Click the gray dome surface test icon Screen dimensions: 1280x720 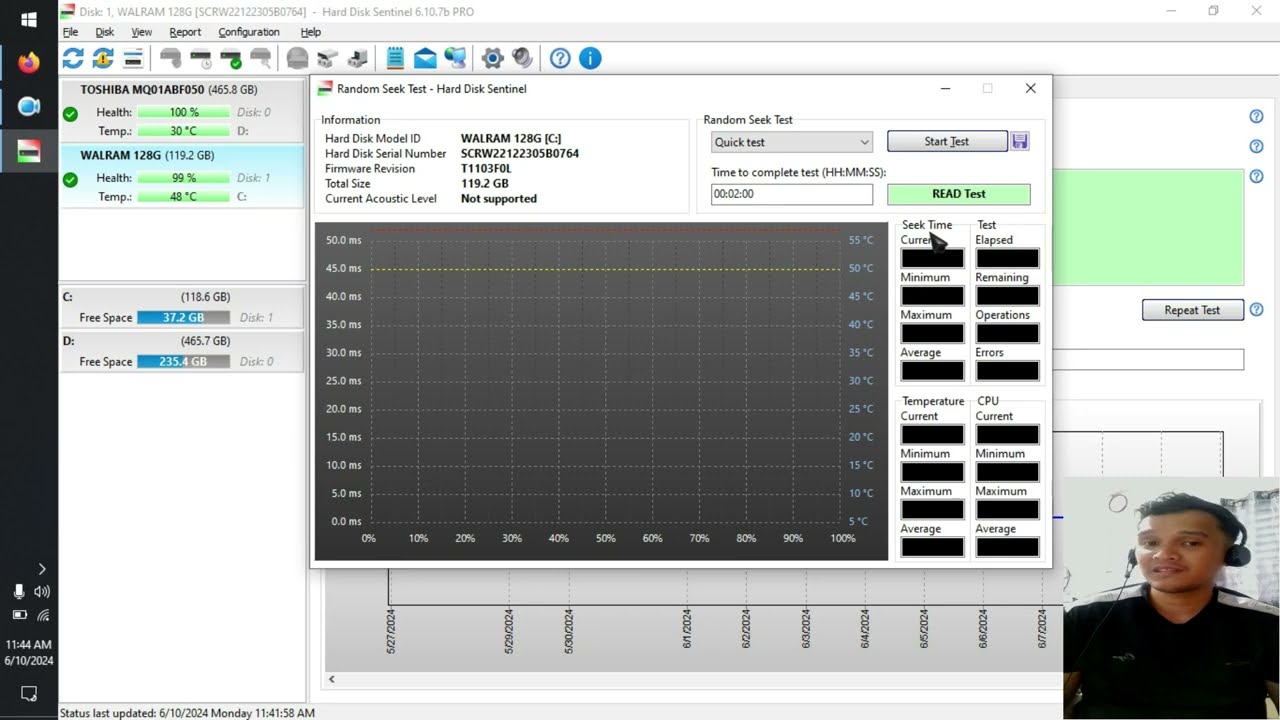coord(297,58)
